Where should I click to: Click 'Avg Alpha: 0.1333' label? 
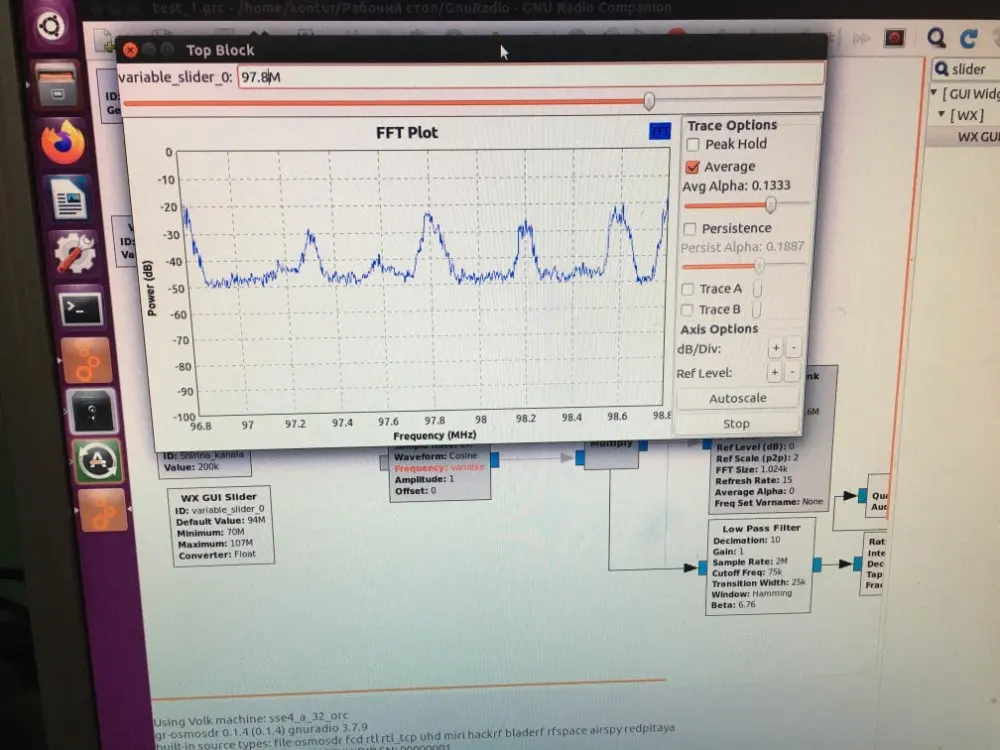tap(736, 186)
